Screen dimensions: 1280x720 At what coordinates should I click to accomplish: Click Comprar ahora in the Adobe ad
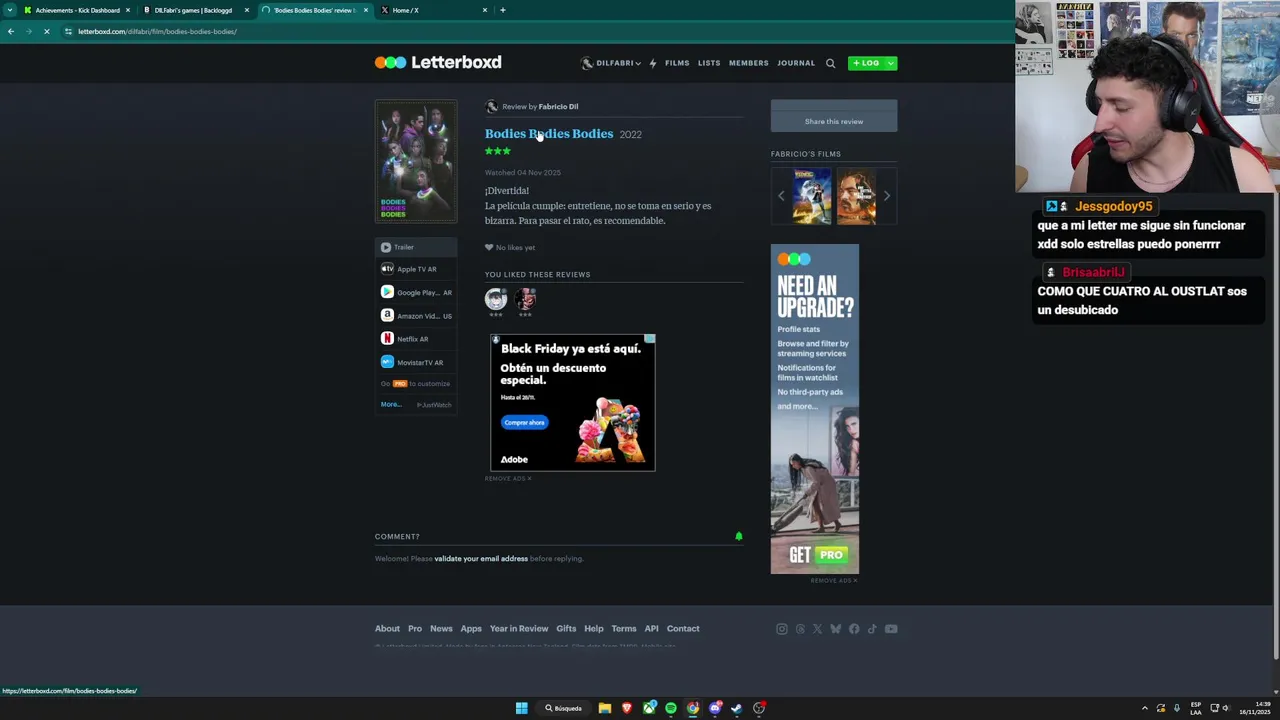tap(524, 422)
